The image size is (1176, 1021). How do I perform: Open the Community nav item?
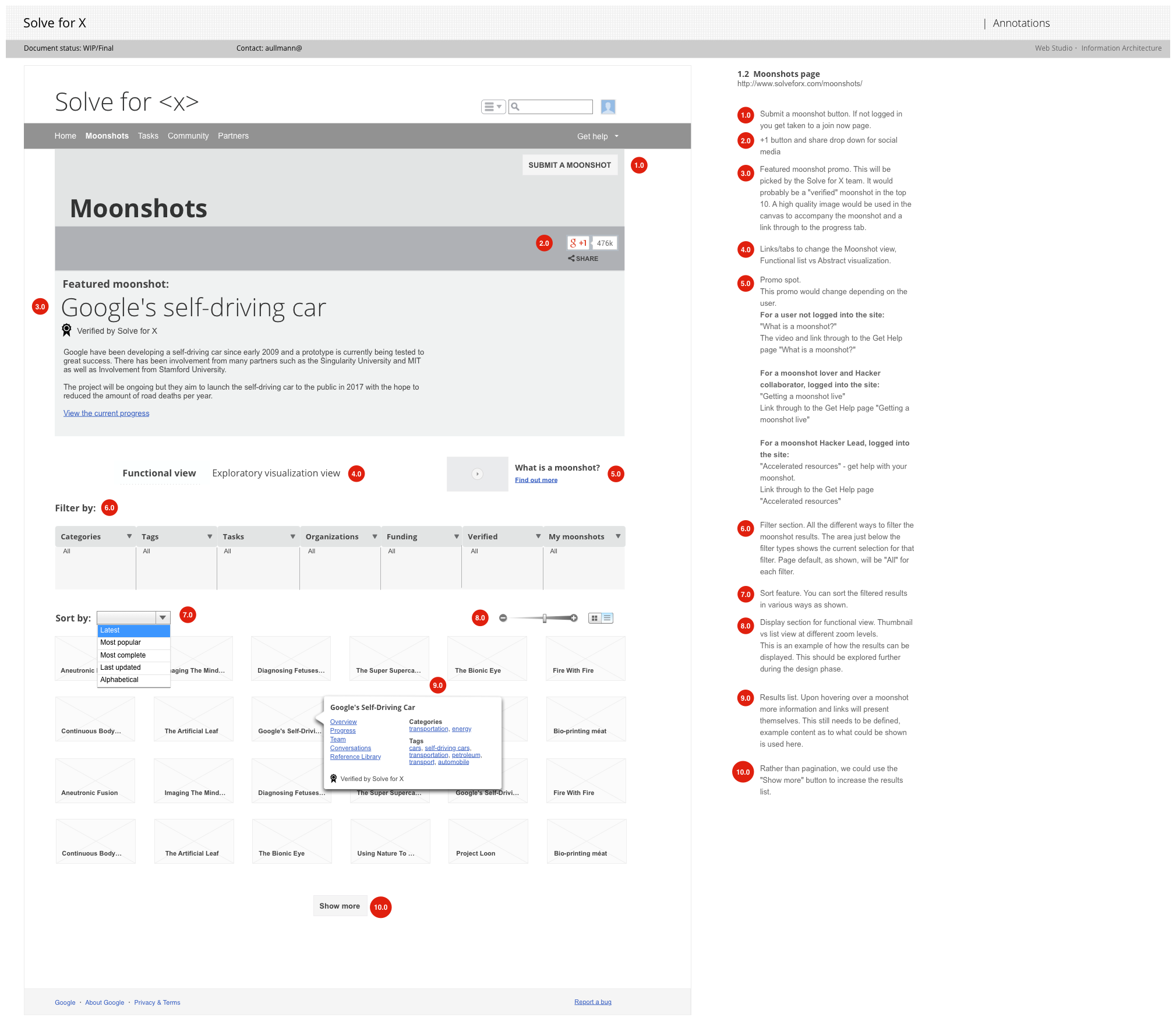pyautogui.click(x=188, y=136)
